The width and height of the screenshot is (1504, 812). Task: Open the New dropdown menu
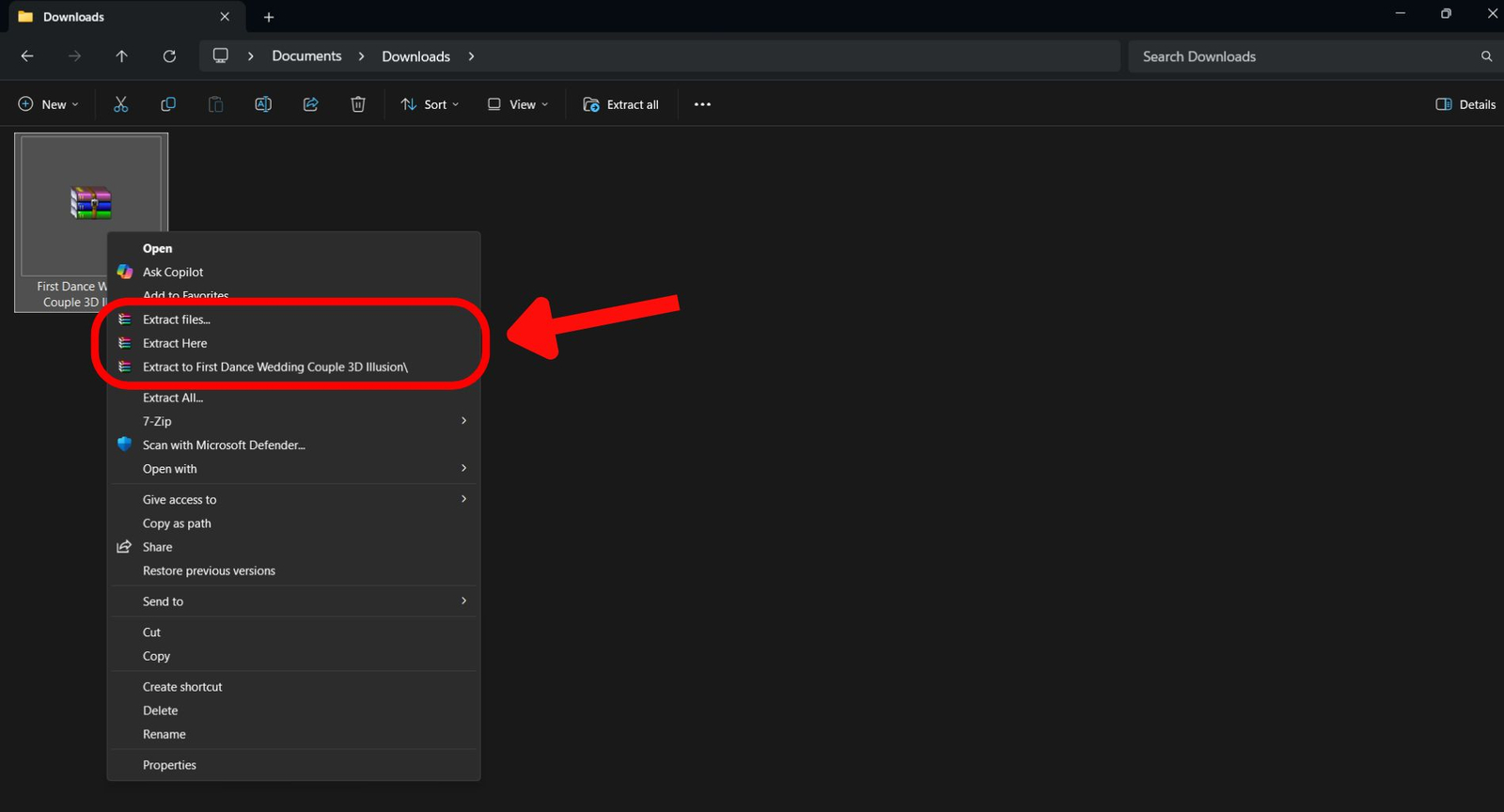(49, 104)
